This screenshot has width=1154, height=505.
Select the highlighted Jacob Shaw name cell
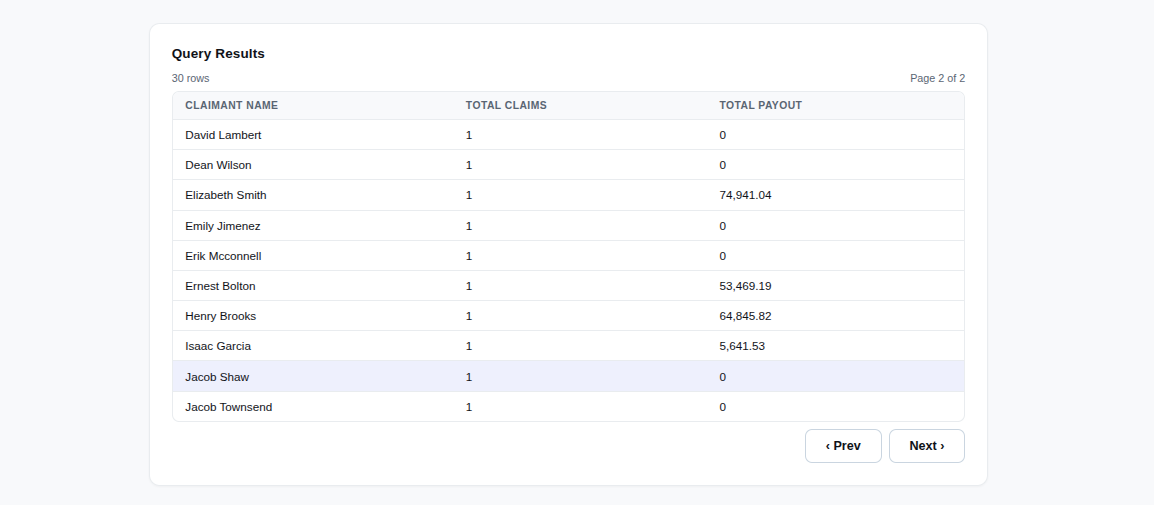[217, 377]
